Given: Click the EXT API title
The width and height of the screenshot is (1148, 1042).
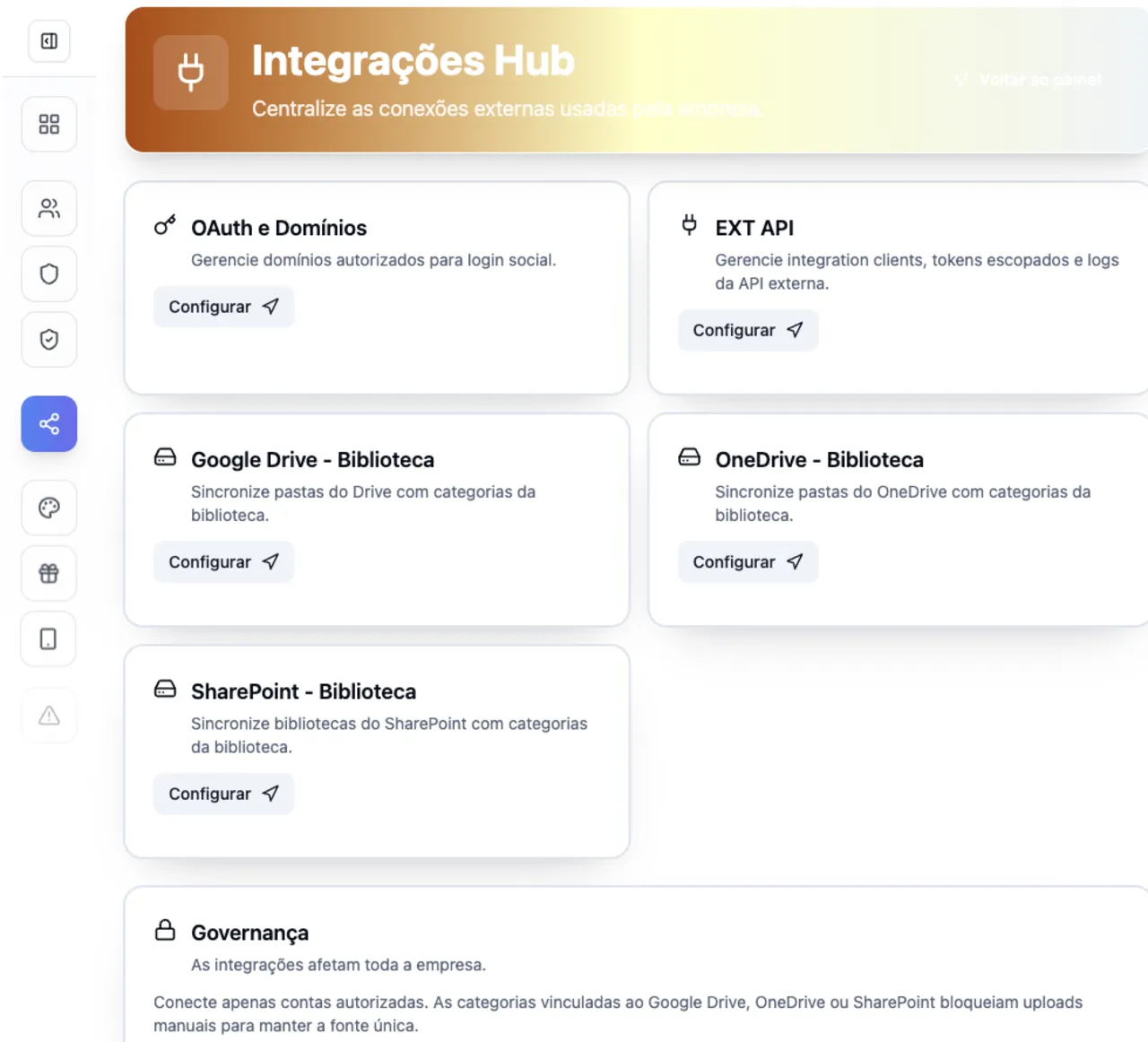Looking at the screenshot, I should [x=754, y=228].
